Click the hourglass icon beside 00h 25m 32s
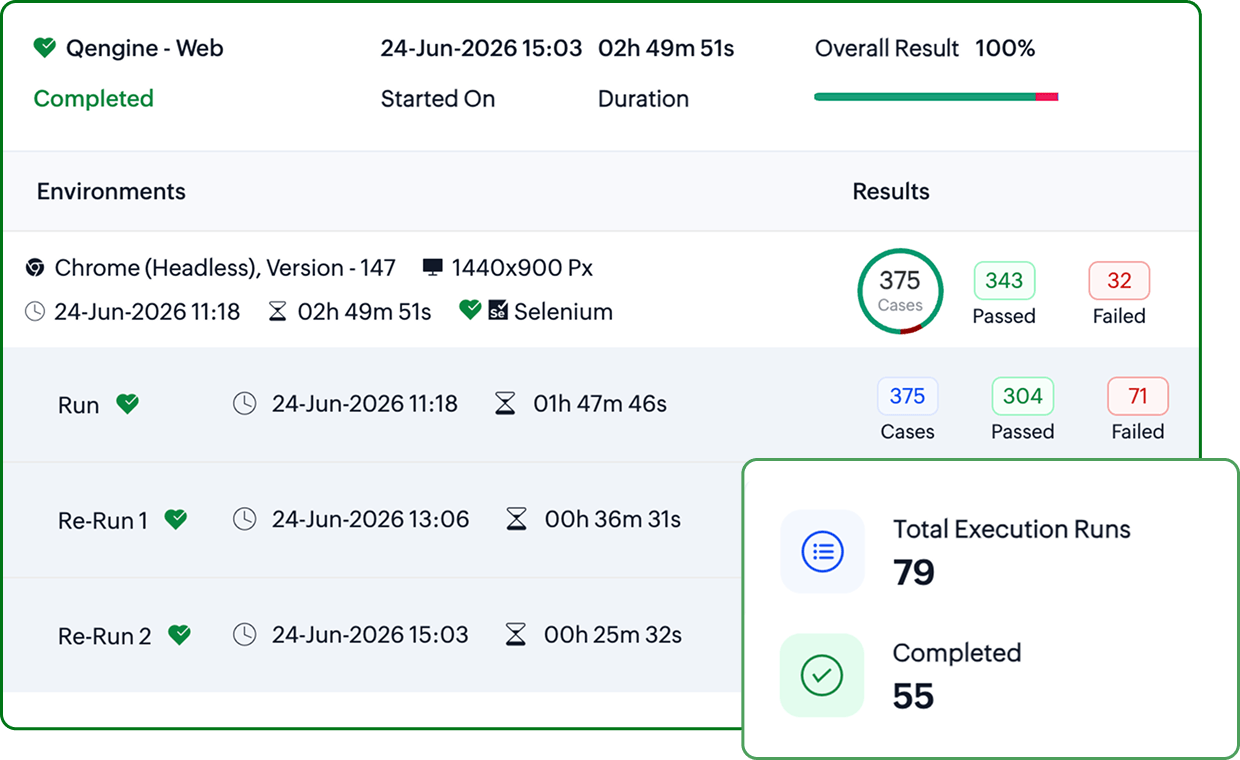 [516, 635]
